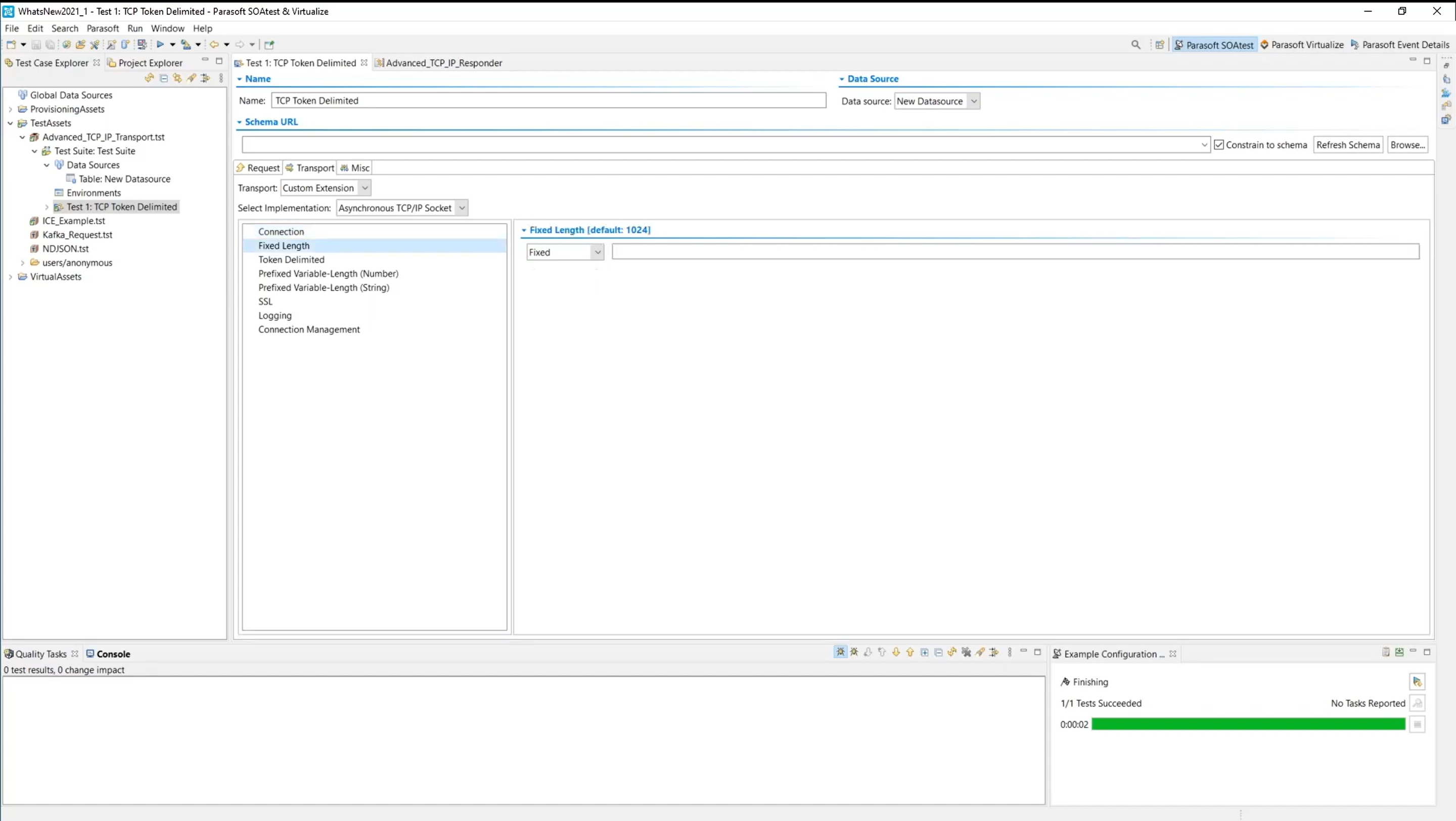Switch to the Project Explorer tab
This screenshot has width=1456, height=821.
[145, 63]
